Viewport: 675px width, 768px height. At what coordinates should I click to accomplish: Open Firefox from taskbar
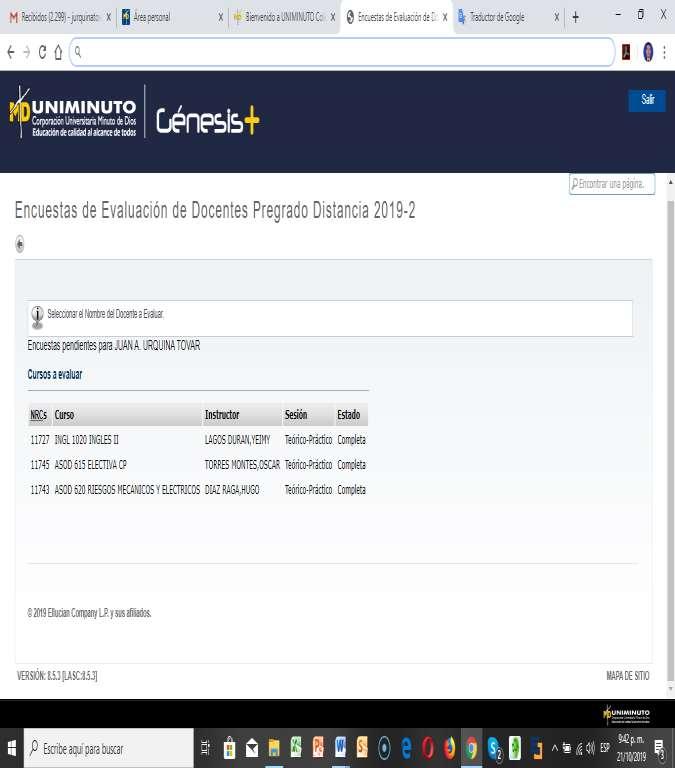tap(449, 748)
